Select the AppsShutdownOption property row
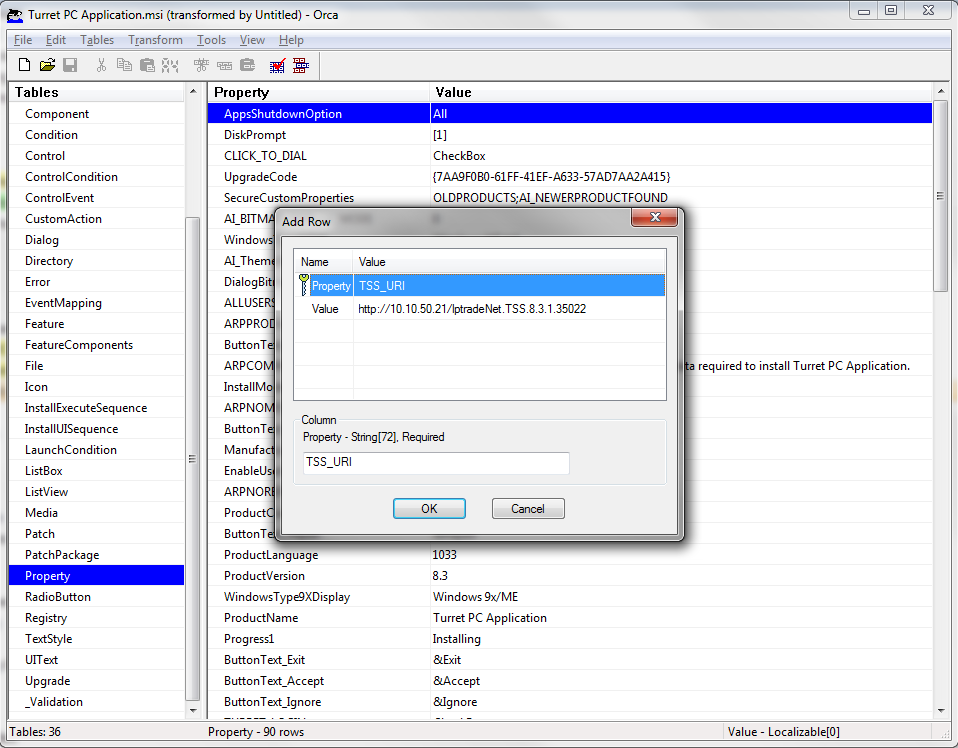Image resolution: width=958 pixels, height=748 pixels. click(569, 114)
